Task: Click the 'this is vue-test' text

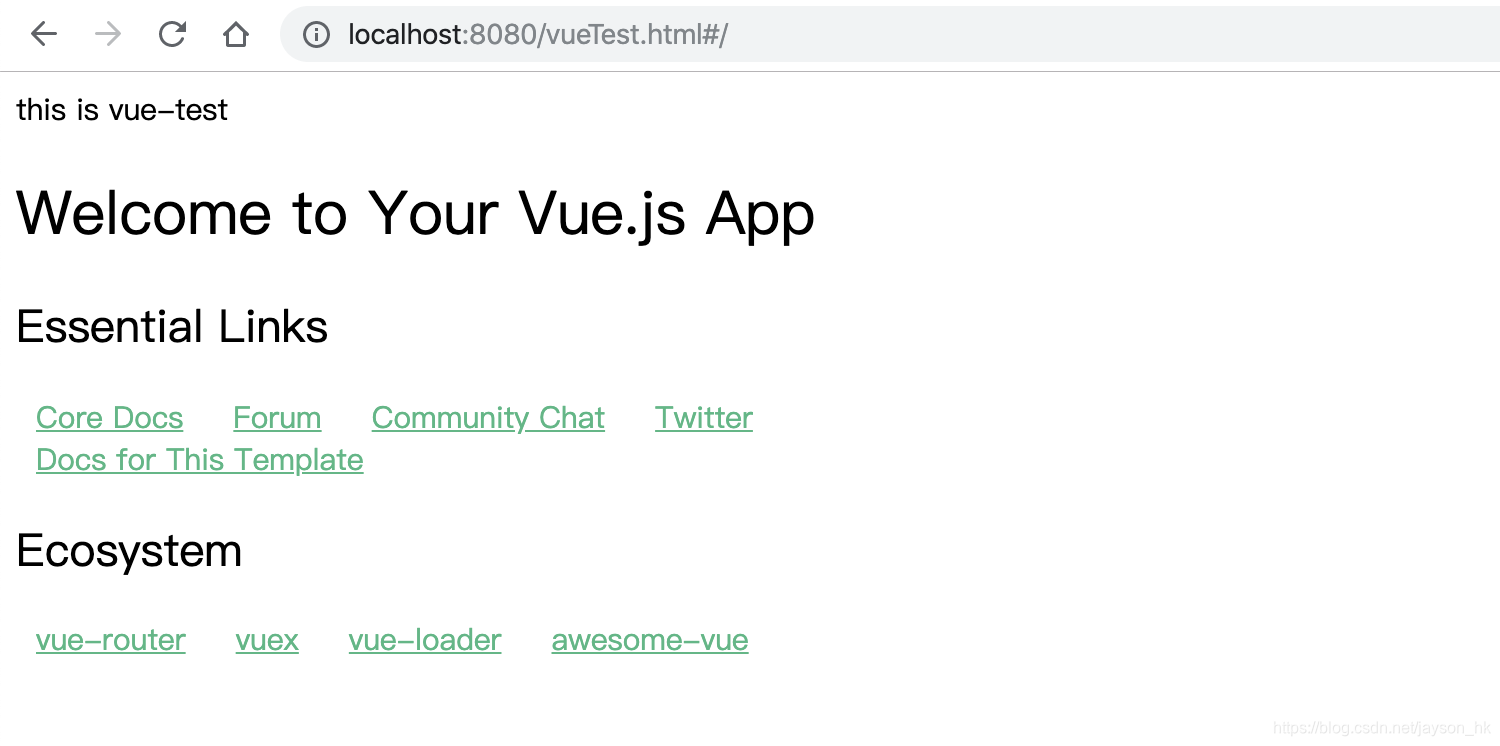Action: [x=122, y=109]
